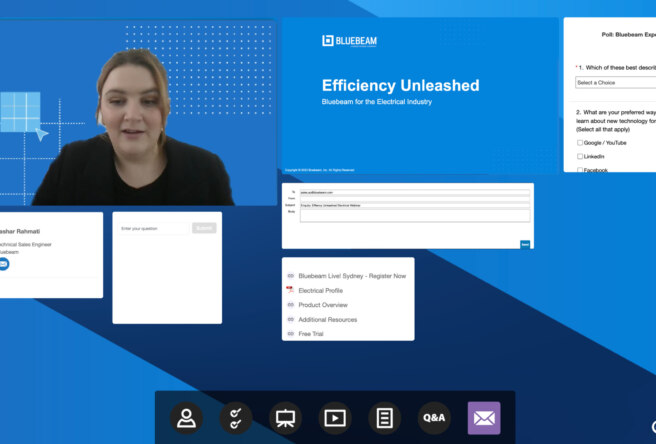Open the Product Overview resource link
This screenshot has height=444, width=656.
(323, 305)
